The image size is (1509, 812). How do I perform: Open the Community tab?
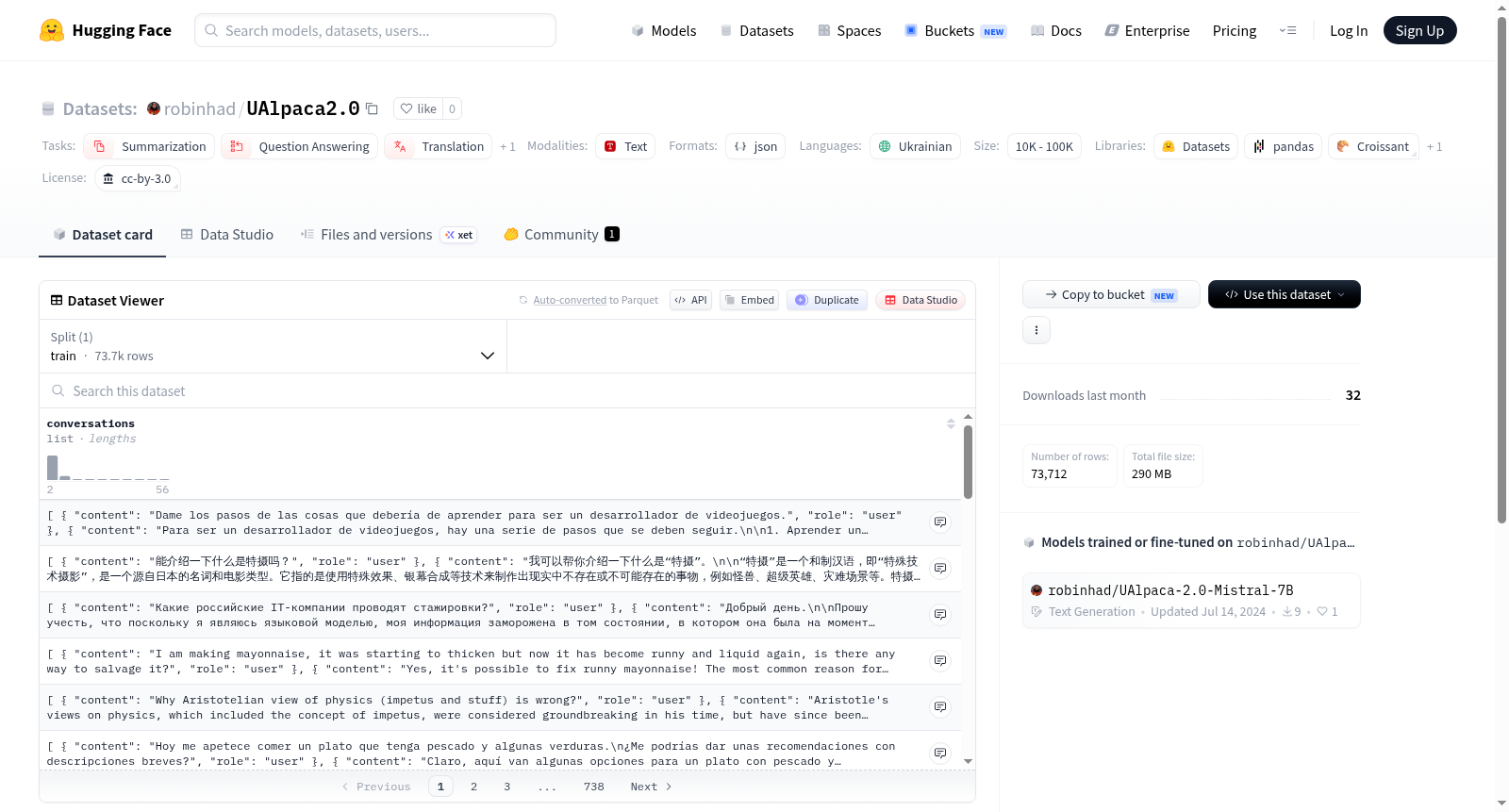pyautogui.click(x=561, y=234)
